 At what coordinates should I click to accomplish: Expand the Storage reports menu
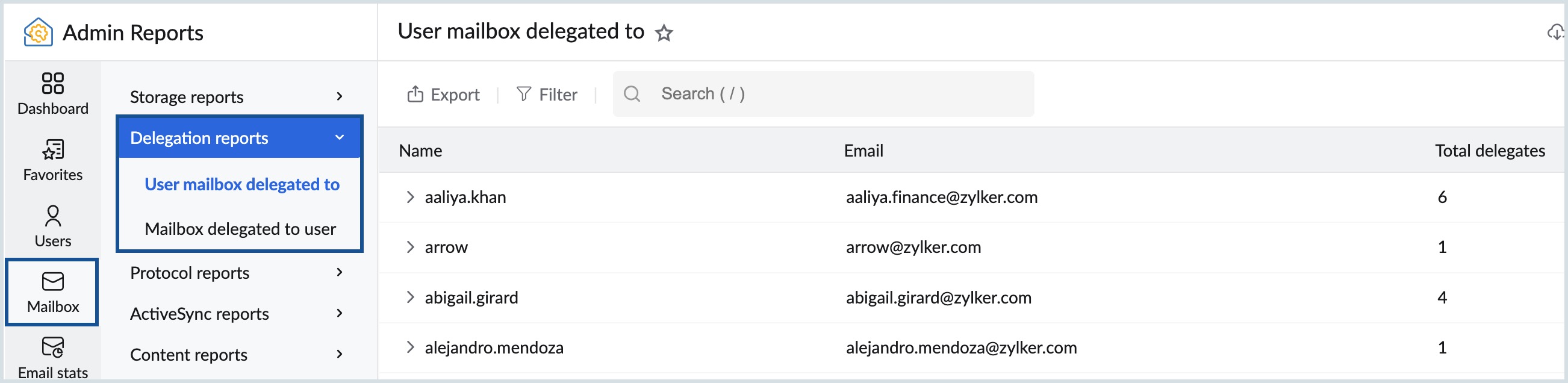coord(340,97)
